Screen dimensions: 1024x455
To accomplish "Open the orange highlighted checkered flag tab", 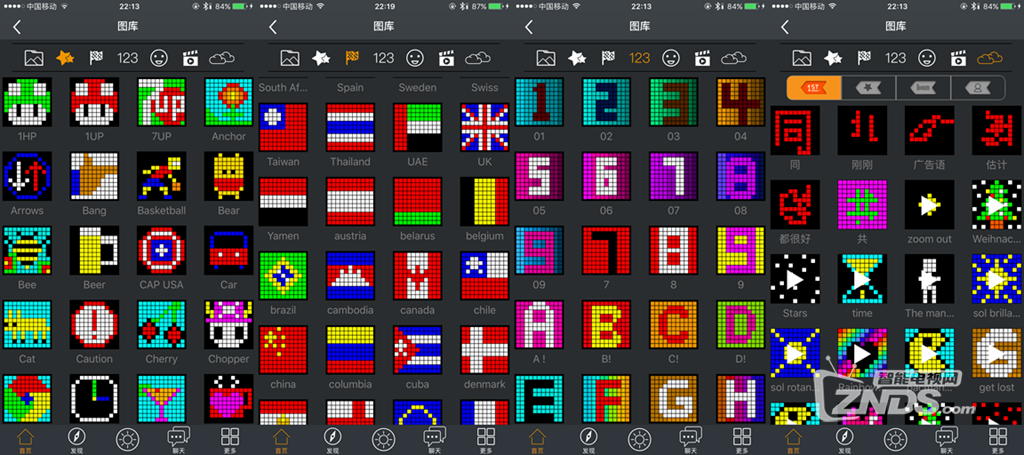I will [352, 58].
